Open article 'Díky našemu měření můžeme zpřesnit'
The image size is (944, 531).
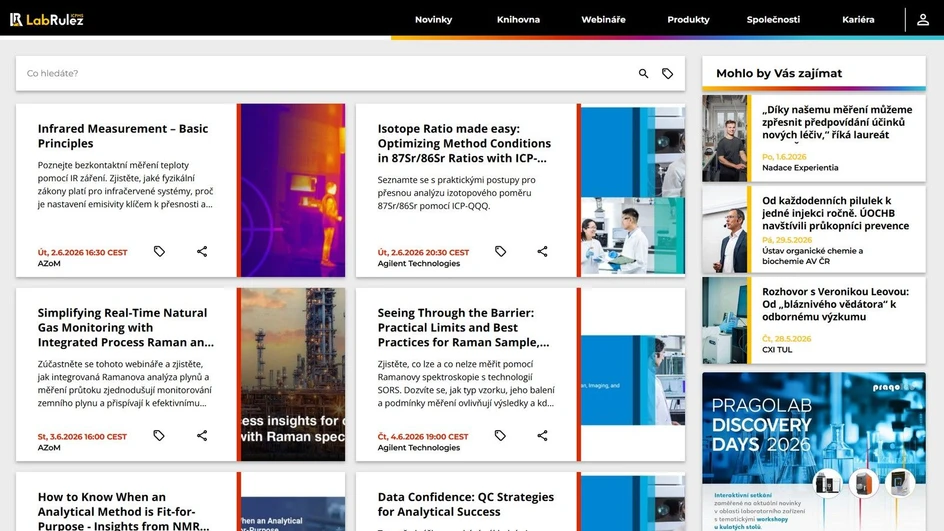point(837,122)
